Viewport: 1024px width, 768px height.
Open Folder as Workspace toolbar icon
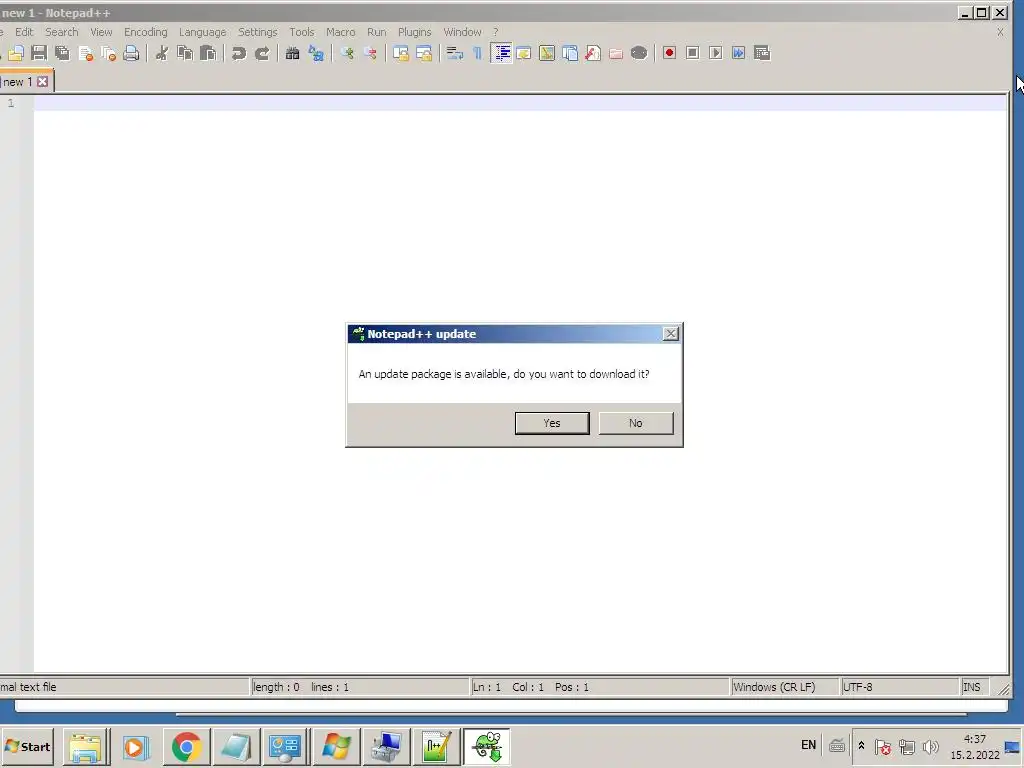click(616, 53)
